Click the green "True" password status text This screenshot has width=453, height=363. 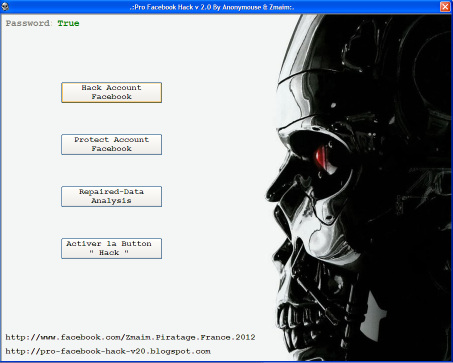(x=68, y=23)
